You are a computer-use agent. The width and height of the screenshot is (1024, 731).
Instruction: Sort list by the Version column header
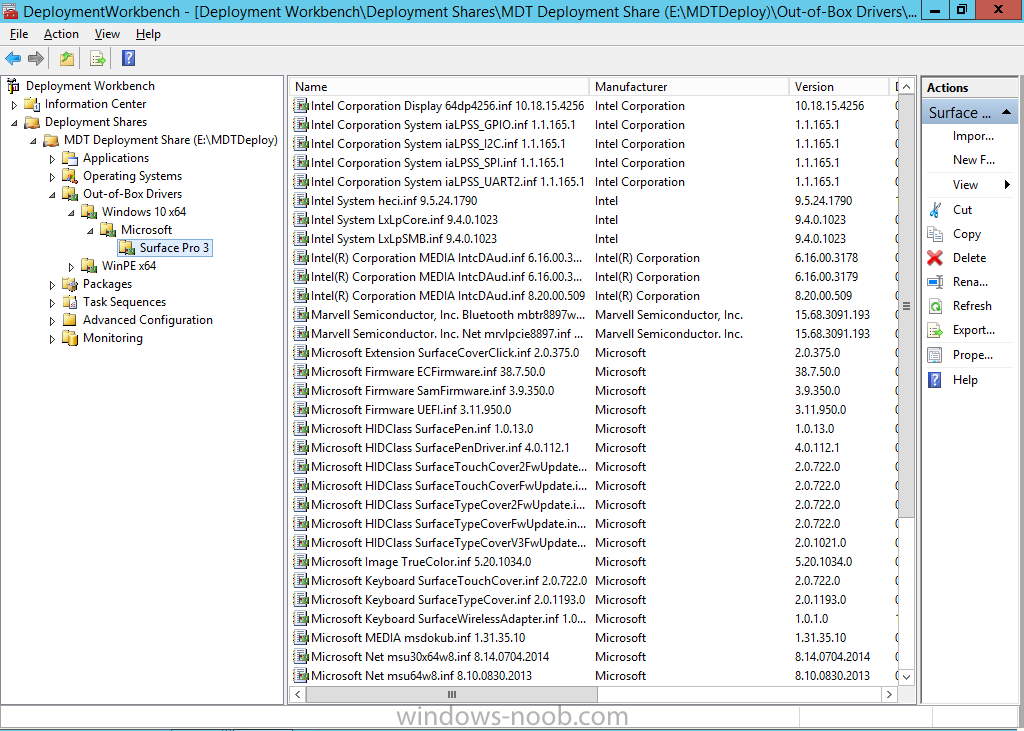(839, 86)
